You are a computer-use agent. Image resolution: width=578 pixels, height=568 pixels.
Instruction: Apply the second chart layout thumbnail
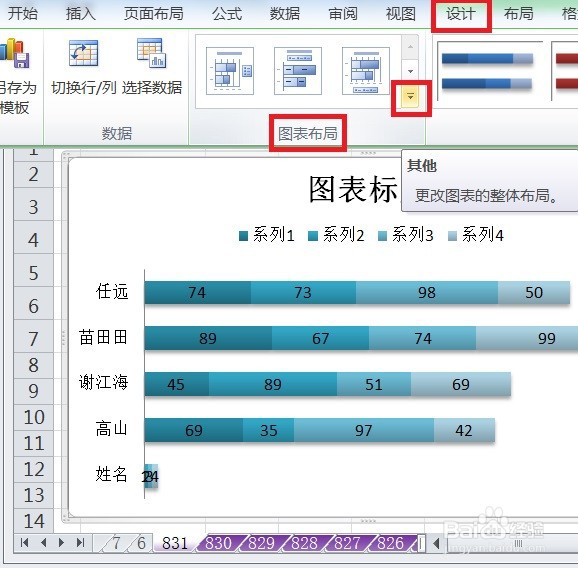click(298, 71)
